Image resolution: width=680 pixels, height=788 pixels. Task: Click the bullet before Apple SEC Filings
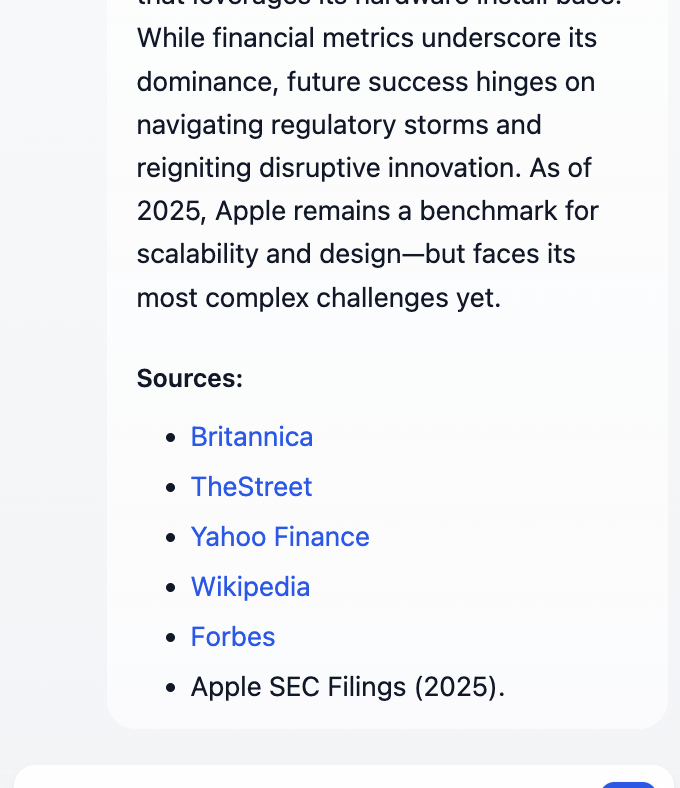170,688
